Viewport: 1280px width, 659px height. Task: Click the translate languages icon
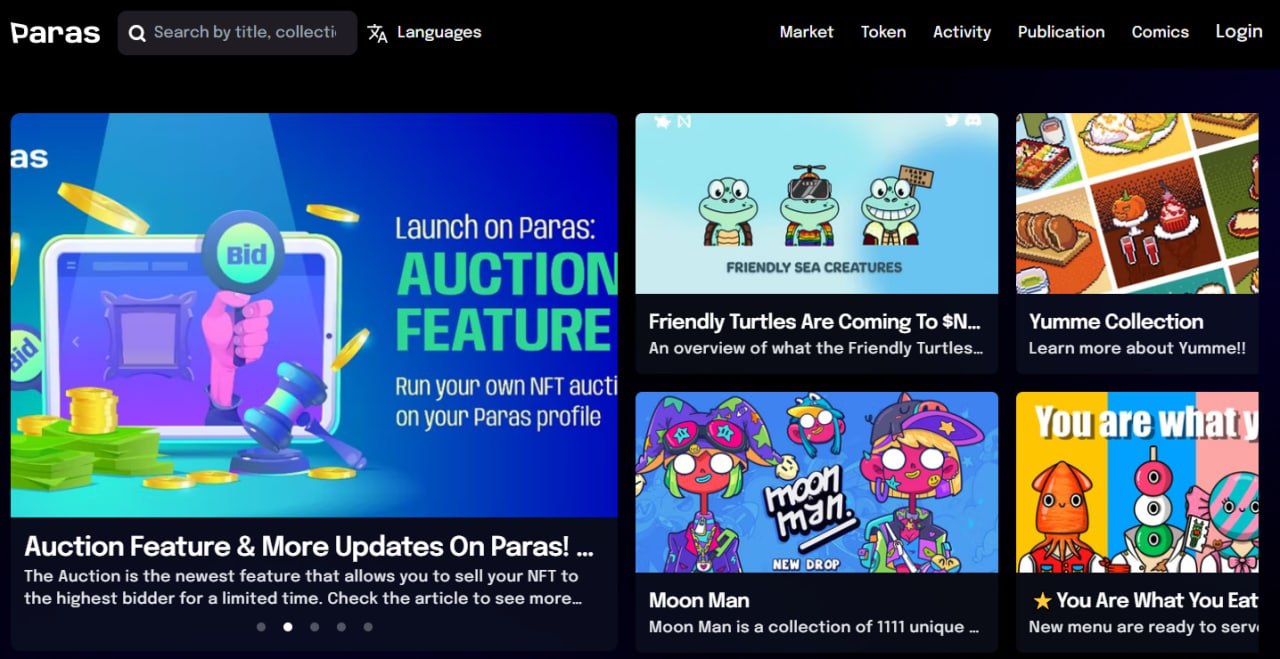(377, 33)
